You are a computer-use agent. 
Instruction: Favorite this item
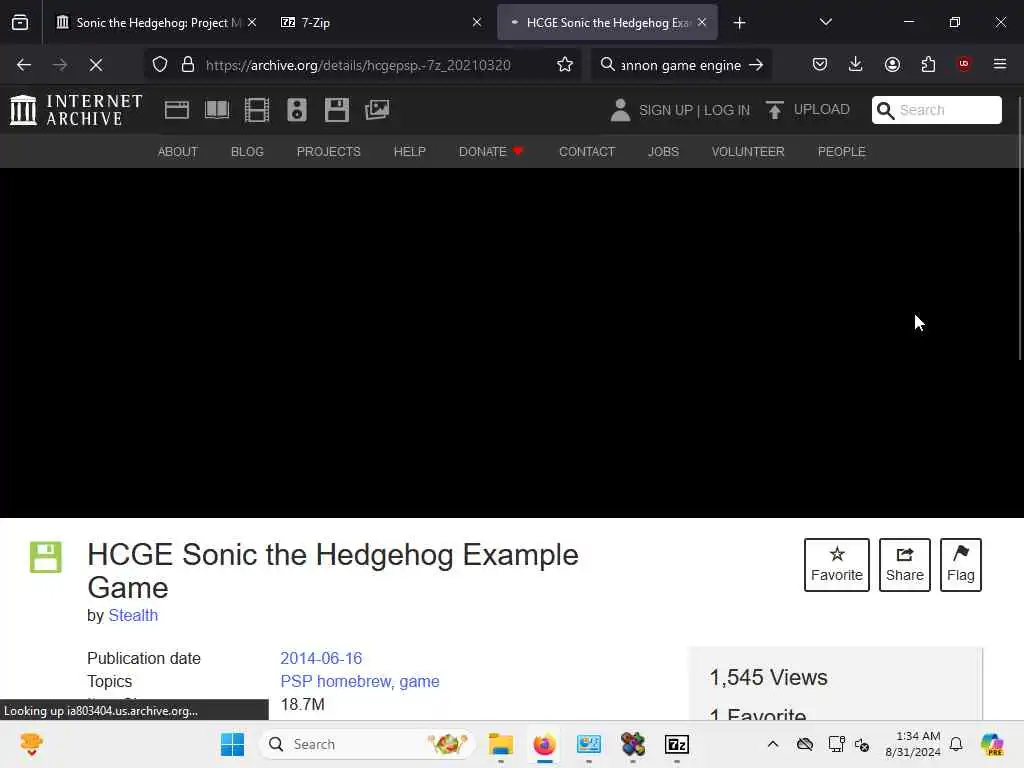837,565
